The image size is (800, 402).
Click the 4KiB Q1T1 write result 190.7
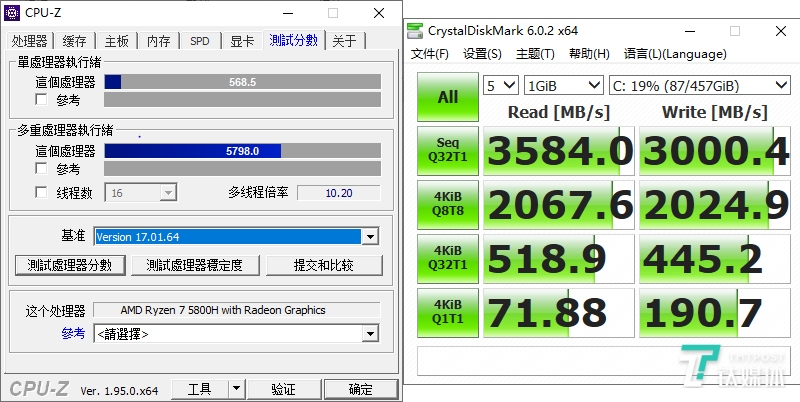(715, 313)
